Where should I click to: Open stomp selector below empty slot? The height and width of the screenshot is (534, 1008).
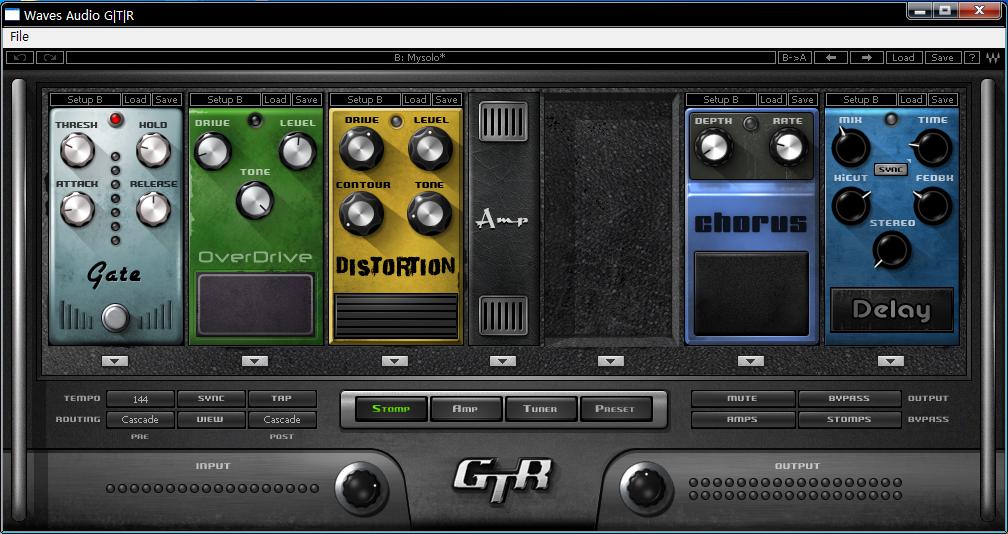tap(611, 361)
